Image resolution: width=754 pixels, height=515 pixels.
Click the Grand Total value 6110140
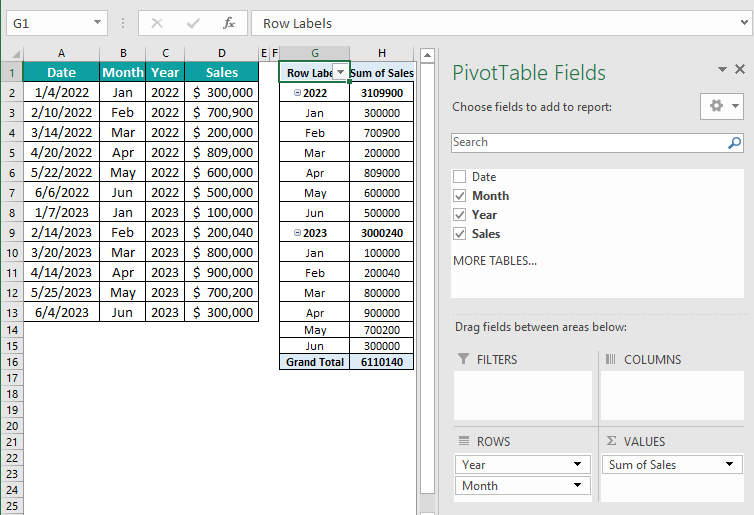tap(382, 362)
